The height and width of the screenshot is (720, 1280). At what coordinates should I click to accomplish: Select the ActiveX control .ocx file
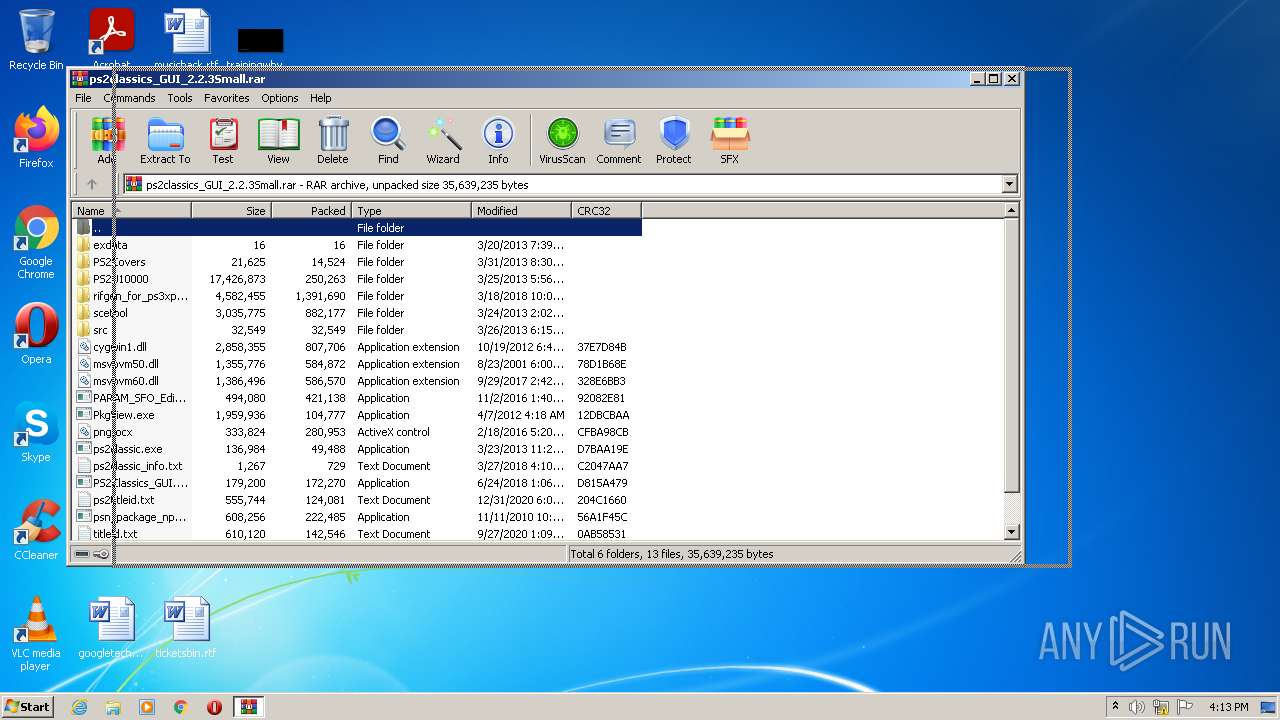pos(357,432)
